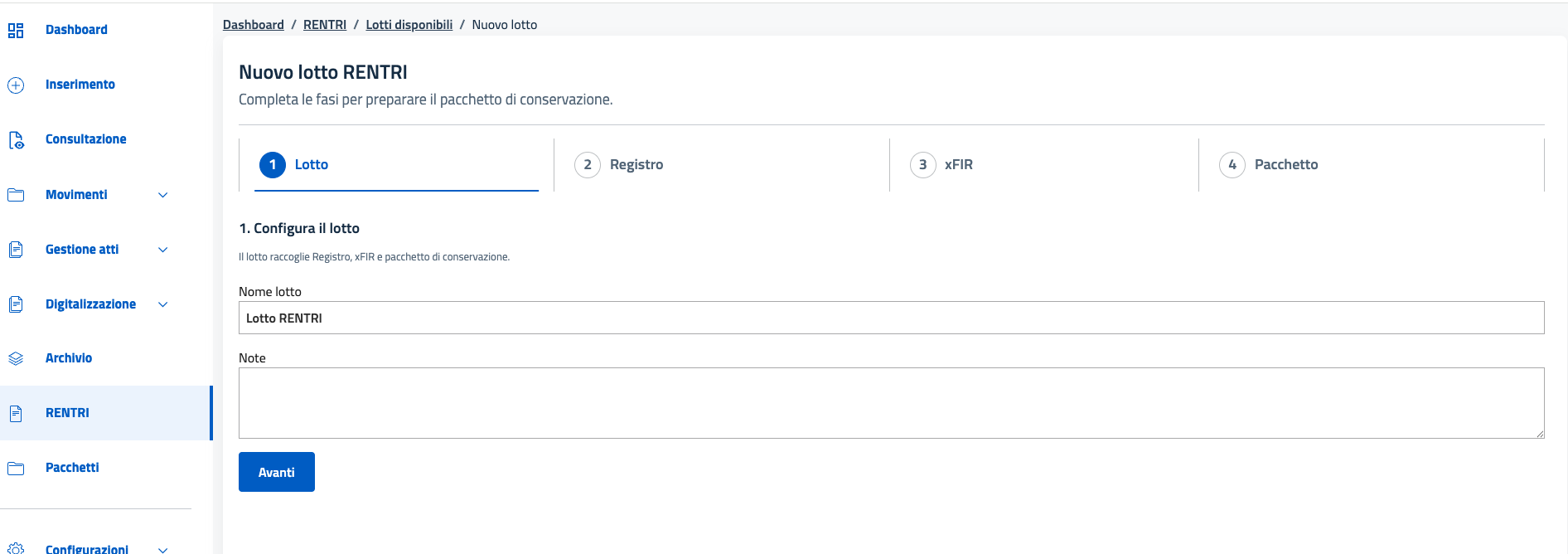Viewport: 1568px width, 554px height.
Task: Follow the Dashboard breadcrumb link
Action: [254, 25]
